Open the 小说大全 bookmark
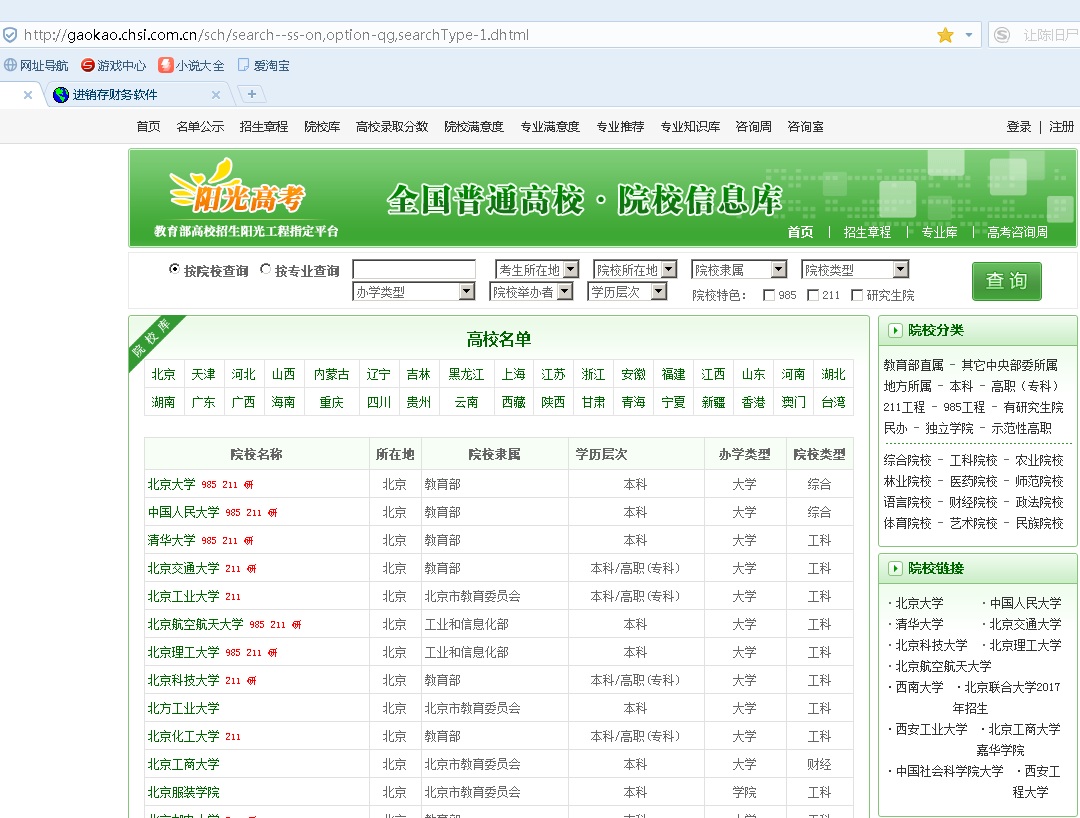1080x818 pixels. tap(191, 66)
